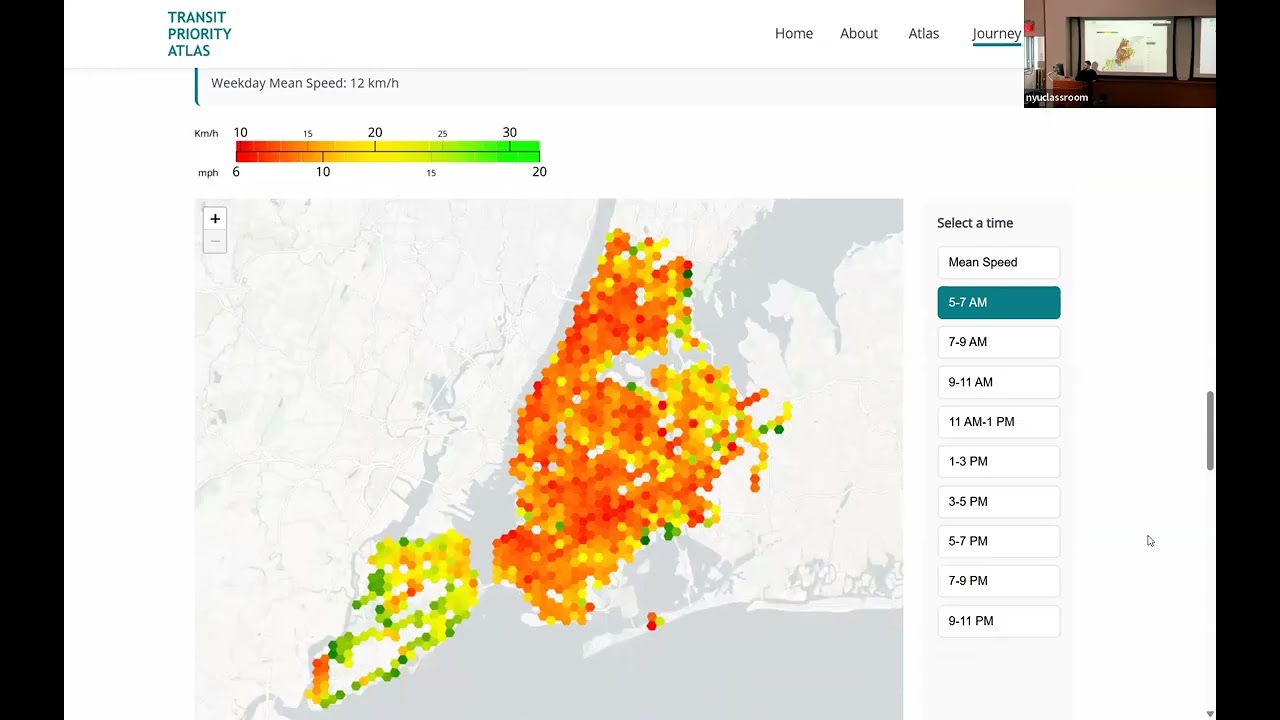The image size is (1280, 720).
Task: Open the Journey nav item
Action: click(997, 34)
